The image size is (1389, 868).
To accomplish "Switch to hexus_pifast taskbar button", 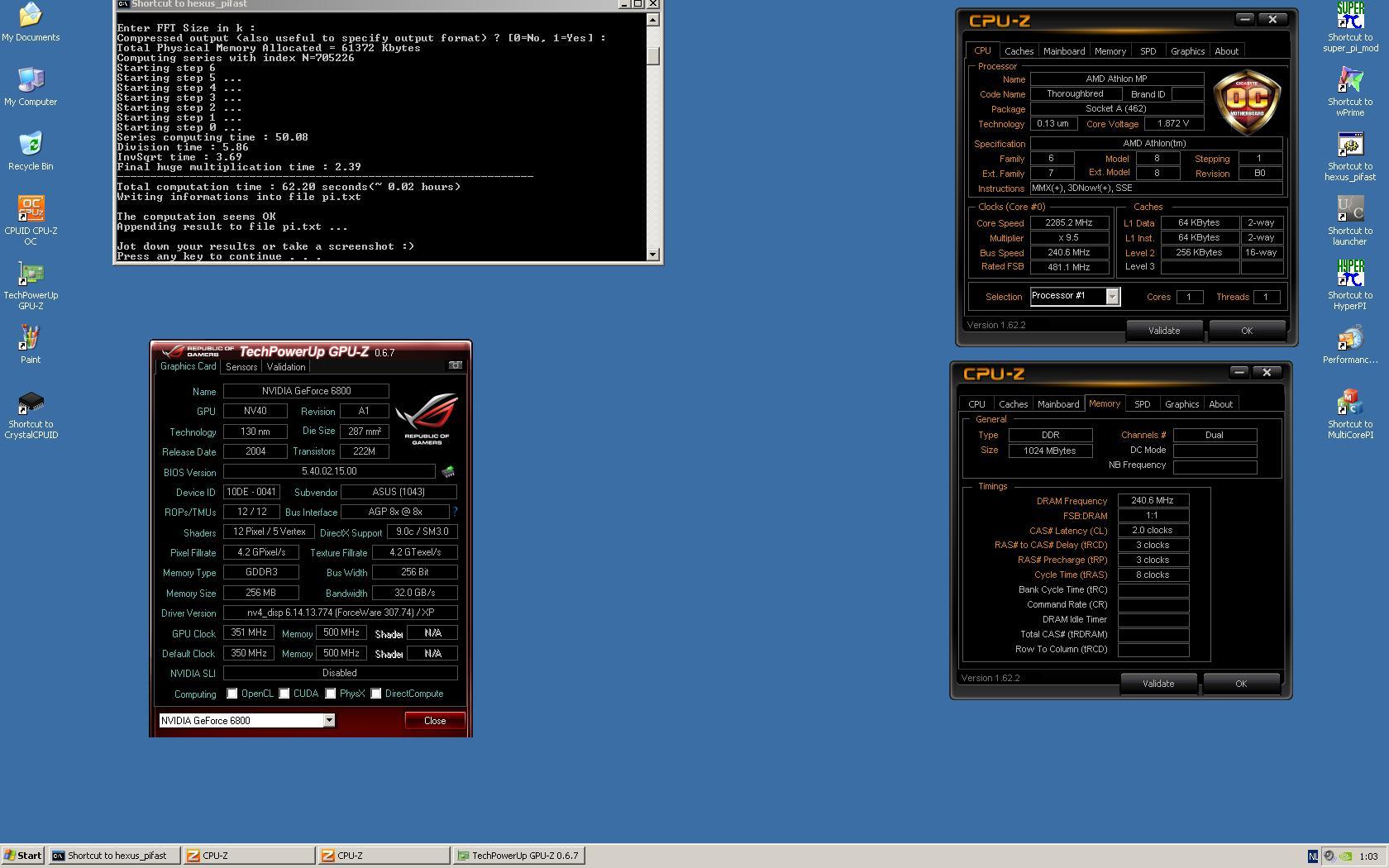I will (x=114, y=856).
